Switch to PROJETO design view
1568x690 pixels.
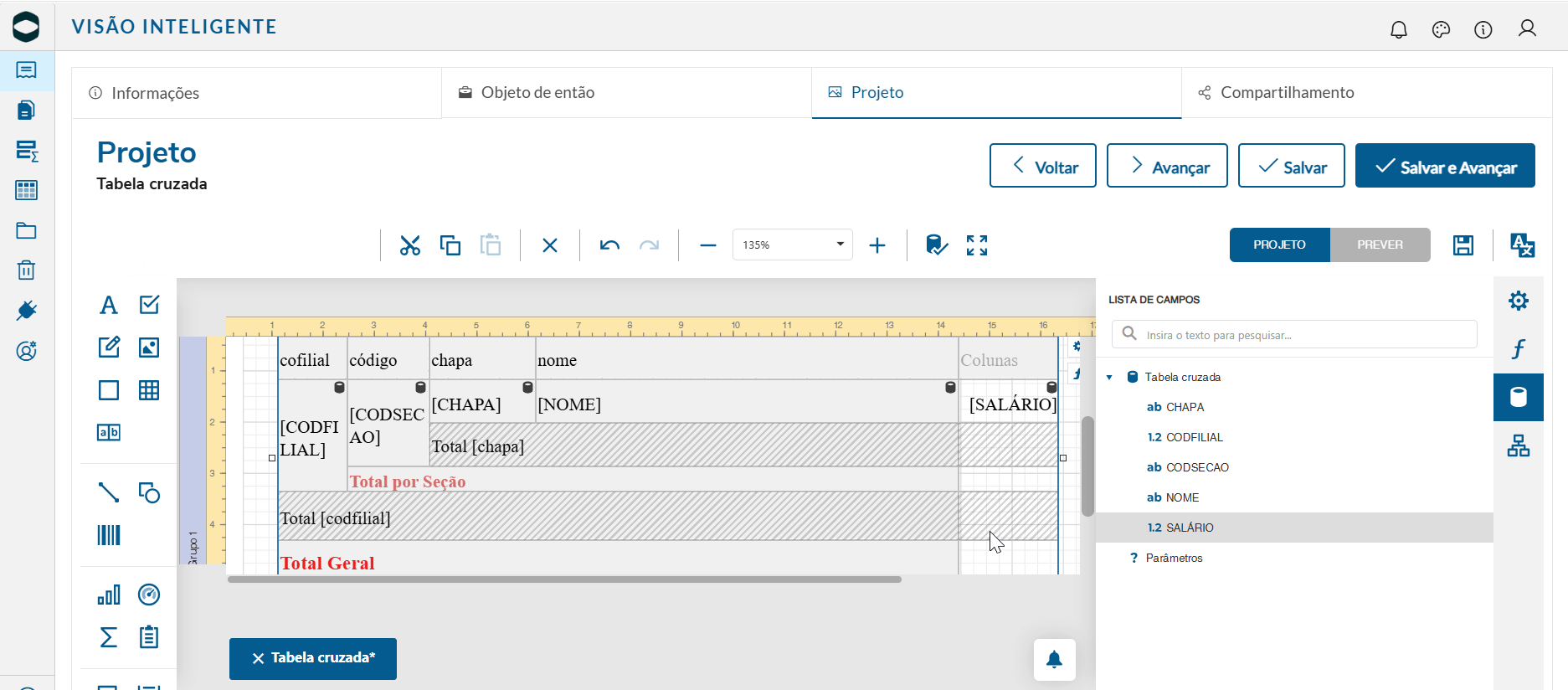1280,245
